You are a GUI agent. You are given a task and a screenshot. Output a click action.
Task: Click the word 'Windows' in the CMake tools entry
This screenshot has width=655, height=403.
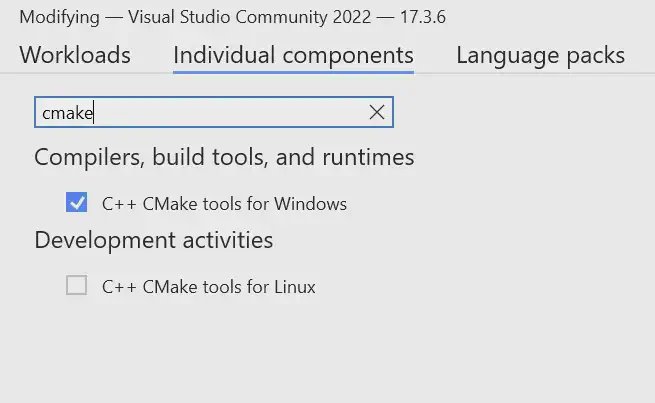[x=310, y=204]
